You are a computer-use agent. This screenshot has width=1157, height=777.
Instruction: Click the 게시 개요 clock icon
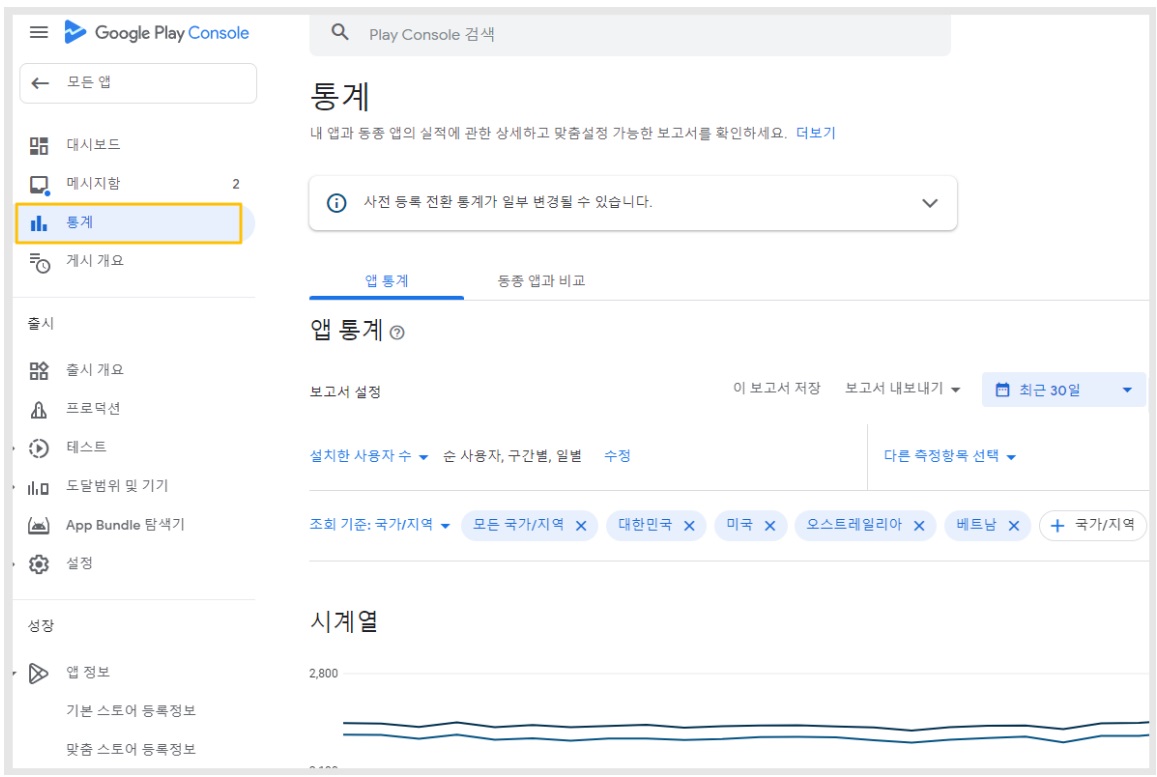point(39,262)
